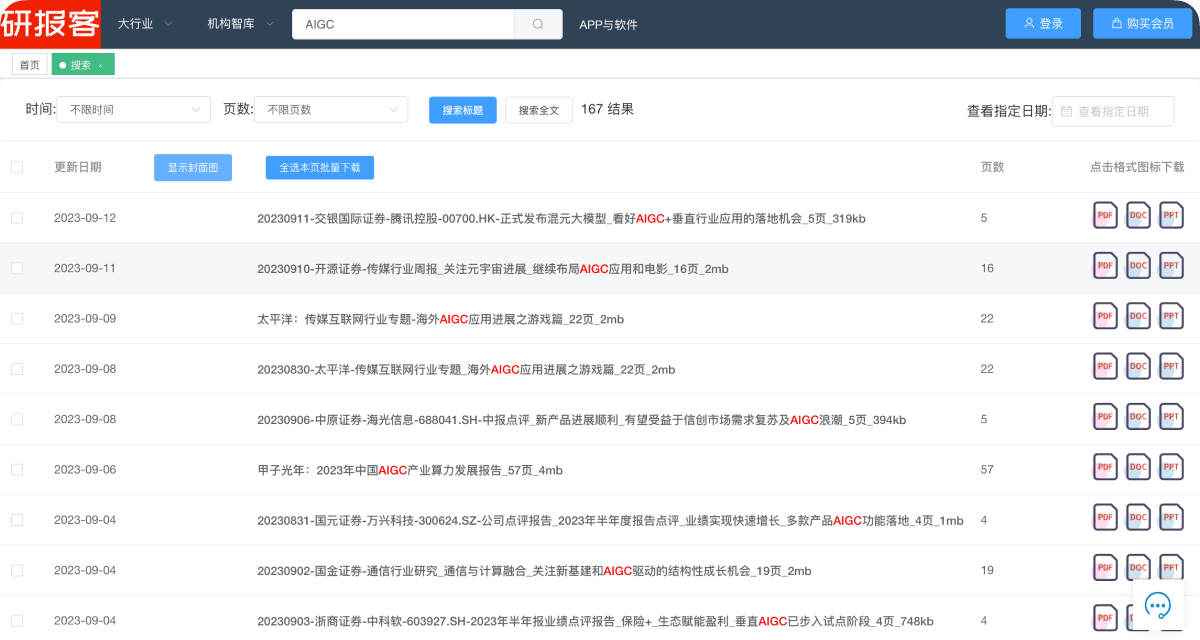This screenshot has width=1200, height=640.
Task: Click the magnifier search icon button
Action: pos(538,24)
